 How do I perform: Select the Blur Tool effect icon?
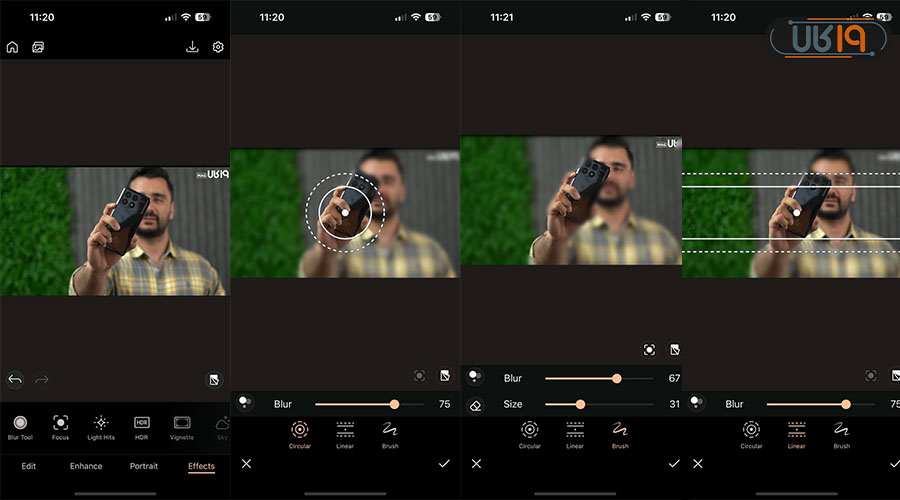[x=20, y=423]
